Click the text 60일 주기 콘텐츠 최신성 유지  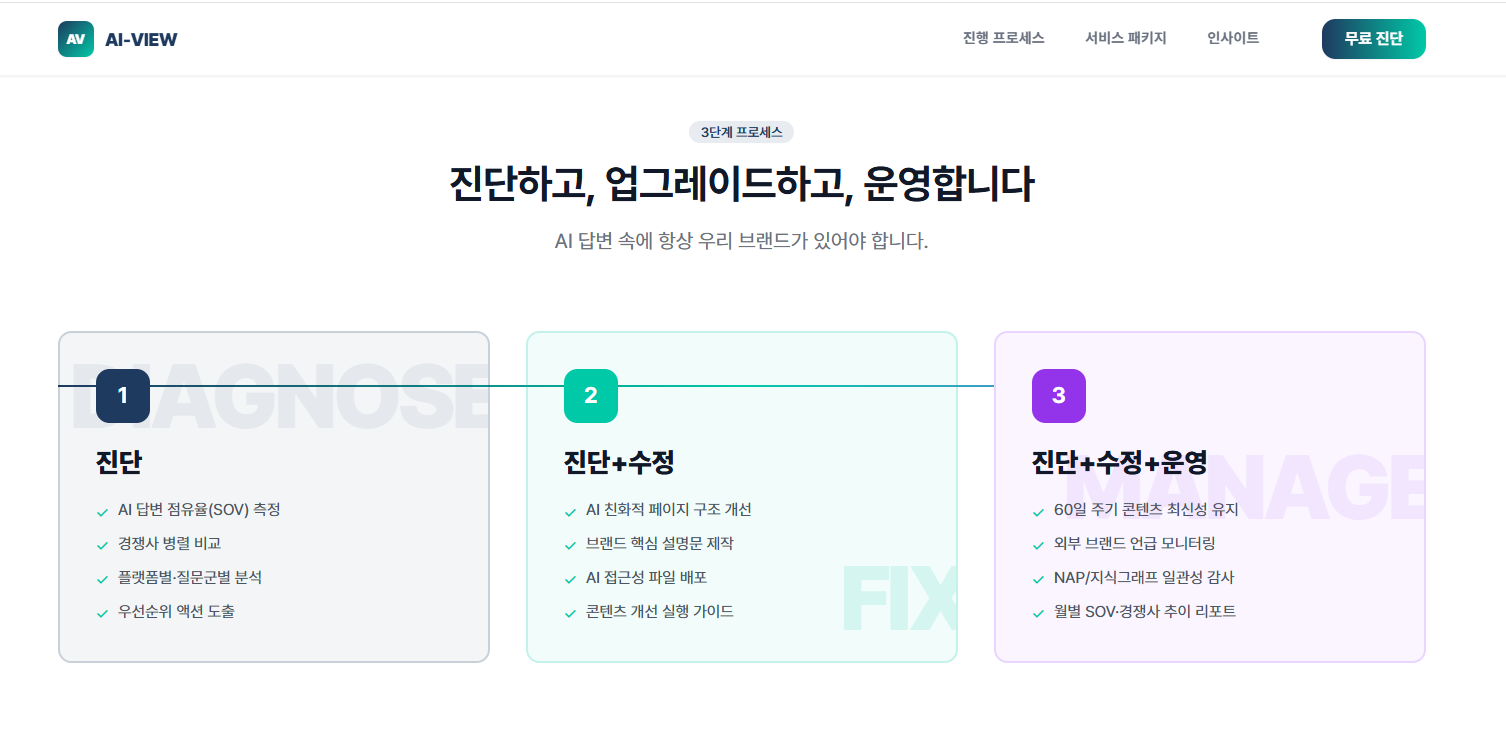click(x=1146, y=510)
